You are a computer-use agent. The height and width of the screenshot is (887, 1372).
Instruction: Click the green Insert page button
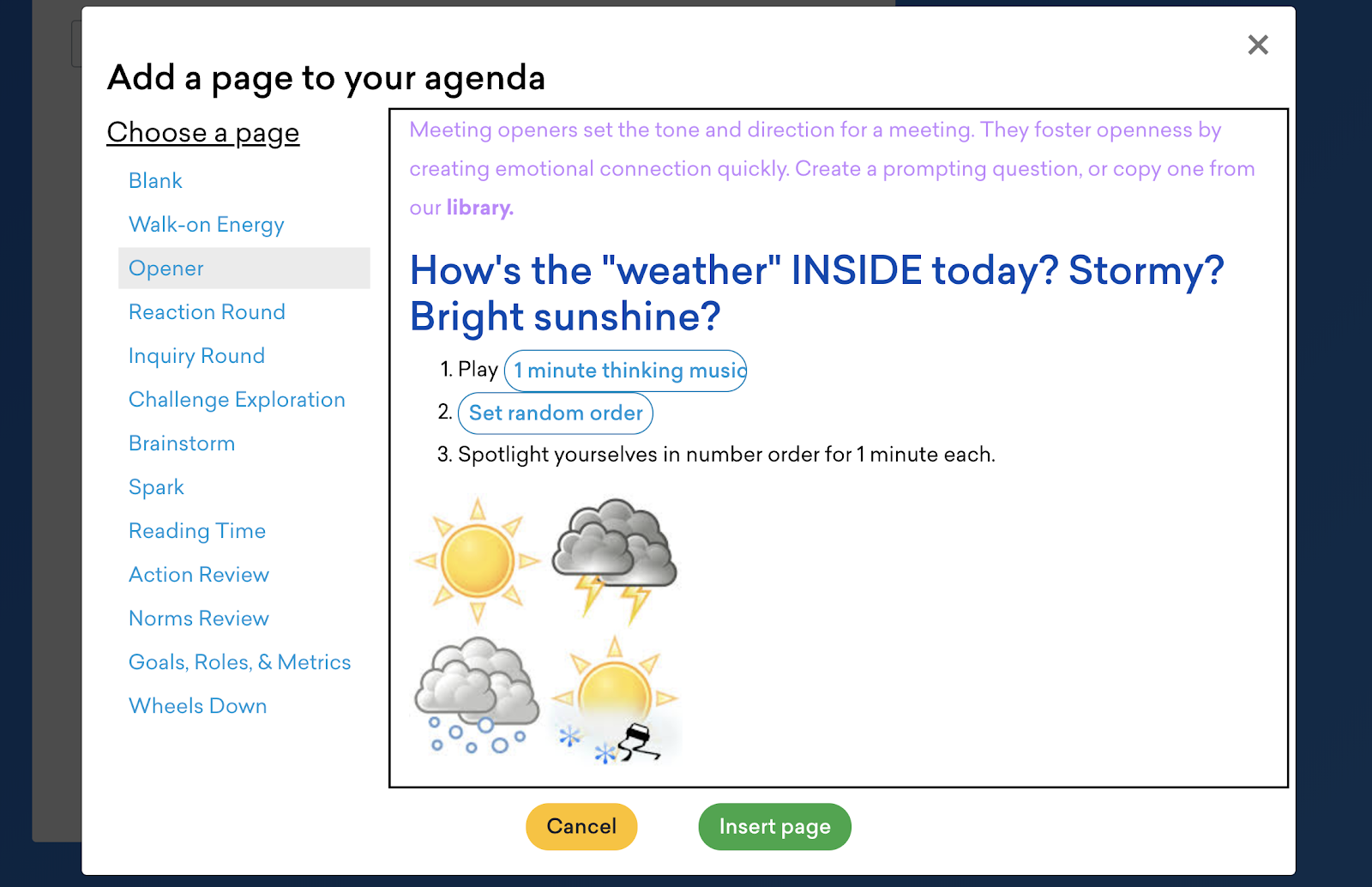click(774, 826)
